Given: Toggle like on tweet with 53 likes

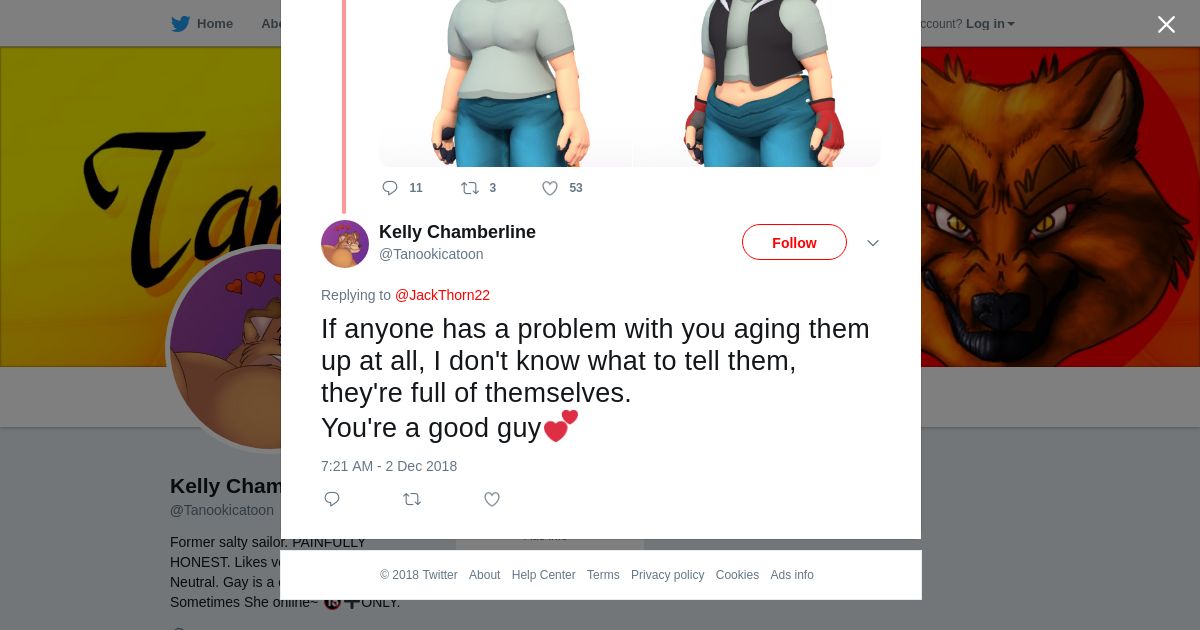Looking at the screenshot, I should (x=550, y=188).
